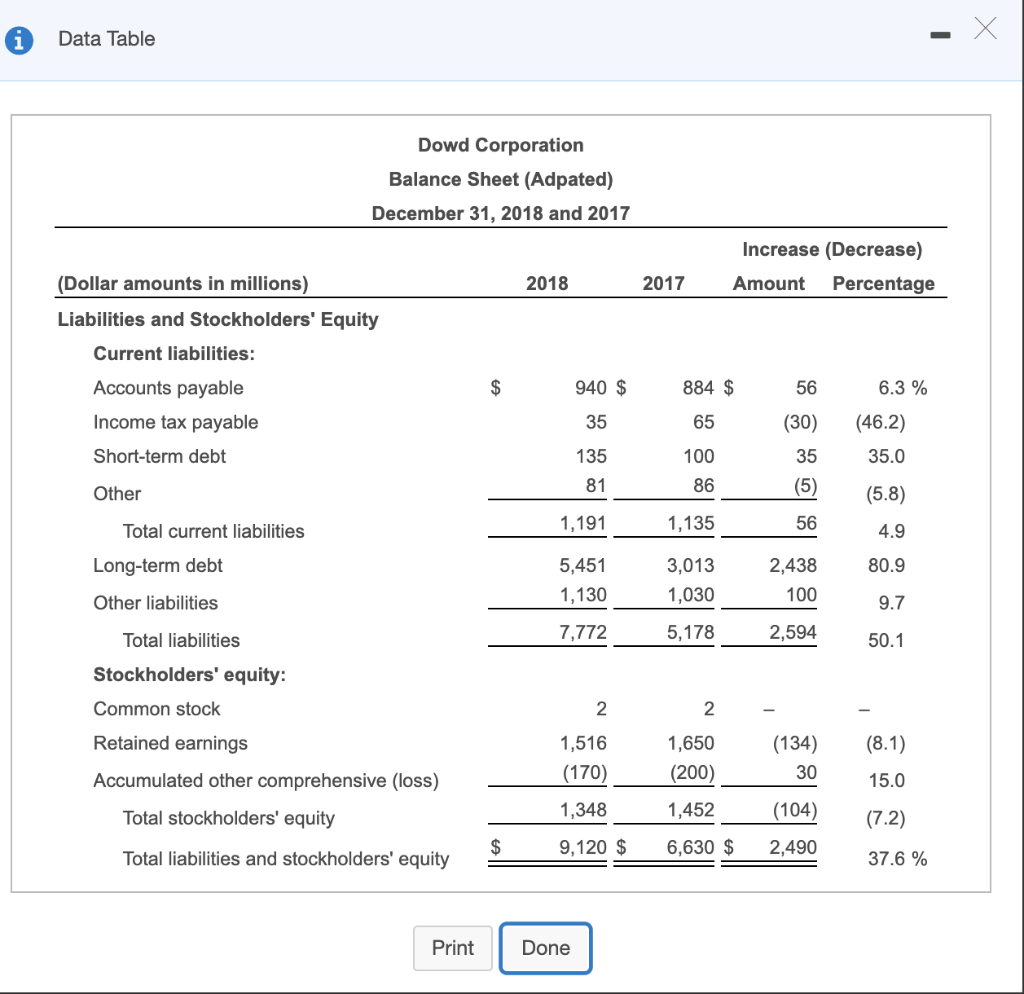This screenshot has width=1024, height=994.
Task: Click Accumulated other comprehensive percentage 15.0
Action: (887, 780)
